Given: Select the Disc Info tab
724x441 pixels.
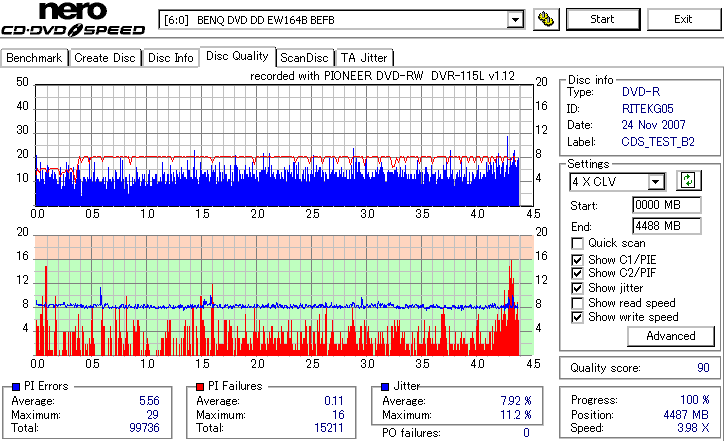Looking at the screenshot, I should tap(171, 58).
